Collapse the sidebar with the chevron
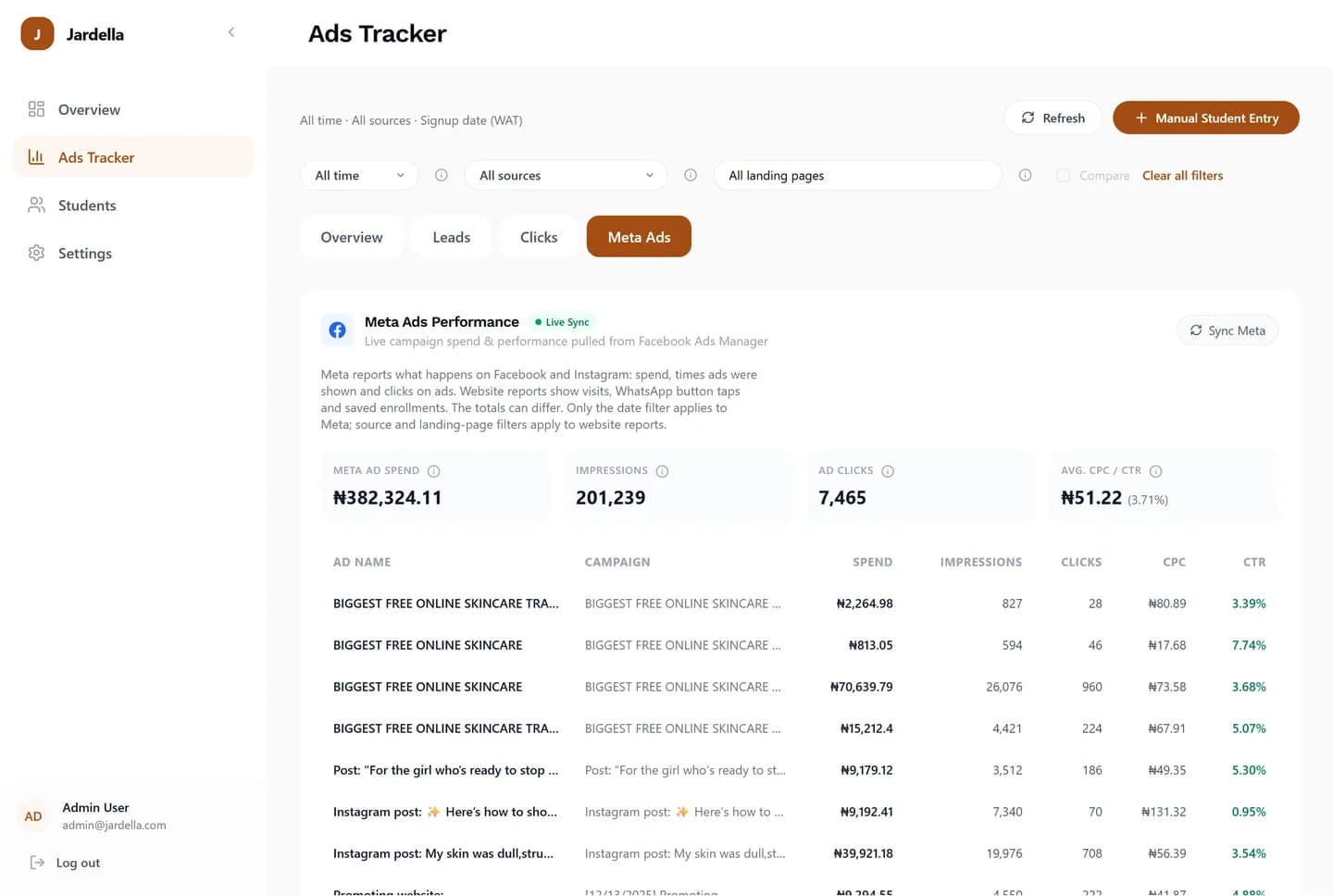 click(x=231, y=32)
